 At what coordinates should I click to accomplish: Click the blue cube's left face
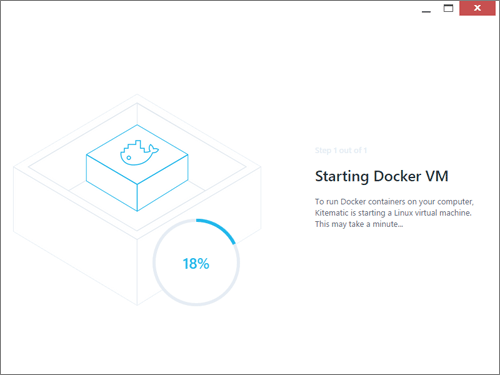(x=112, y=183)
